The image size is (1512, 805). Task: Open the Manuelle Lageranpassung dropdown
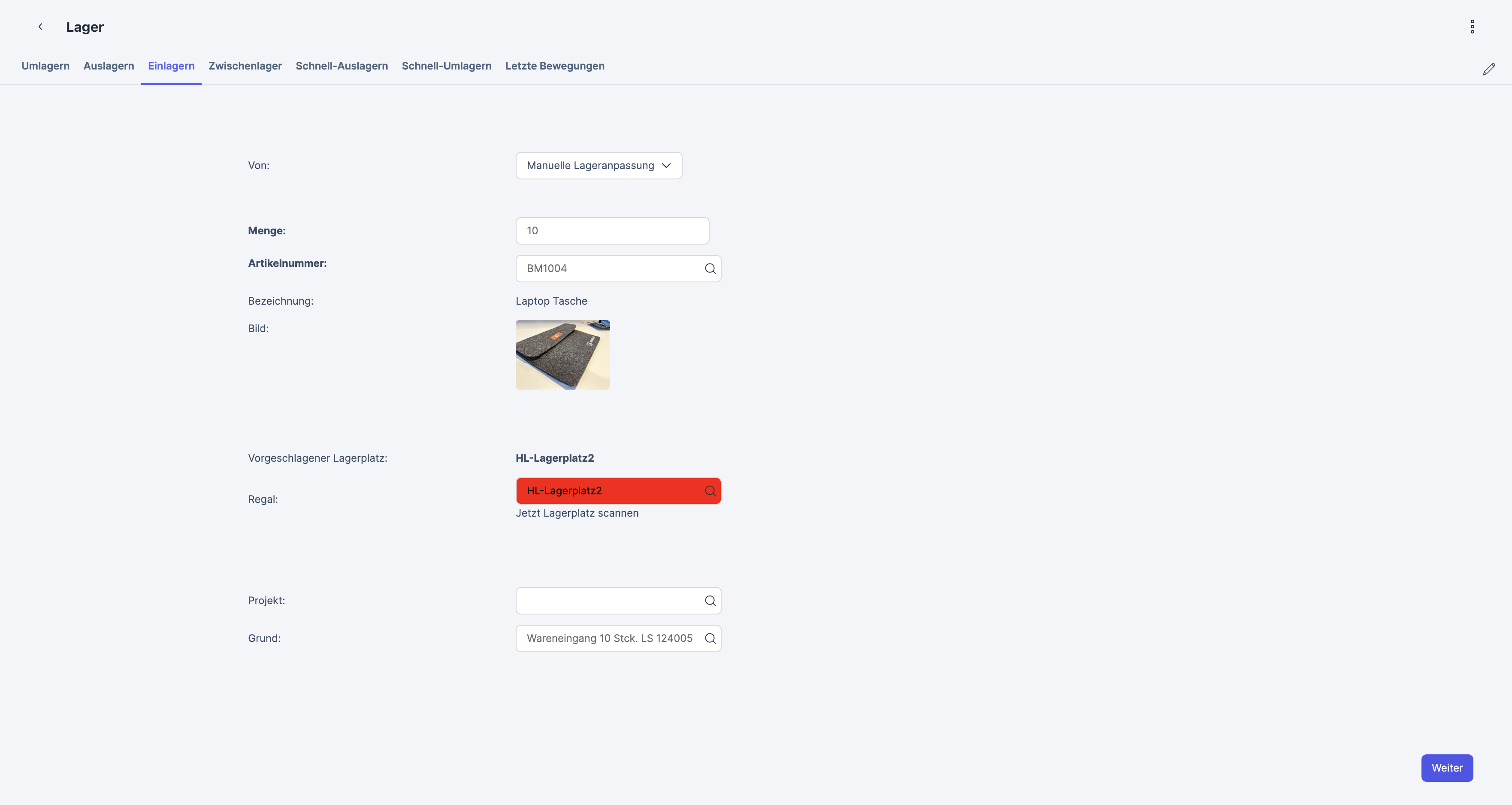598,166
